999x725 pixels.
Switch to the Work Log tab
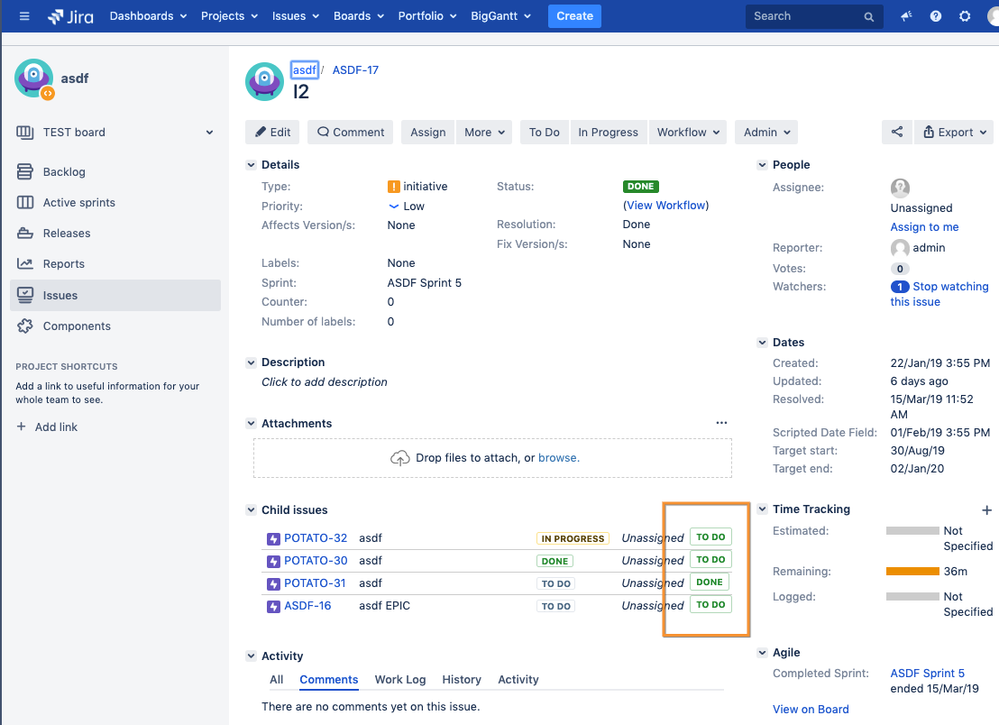[x=400, y=679]
